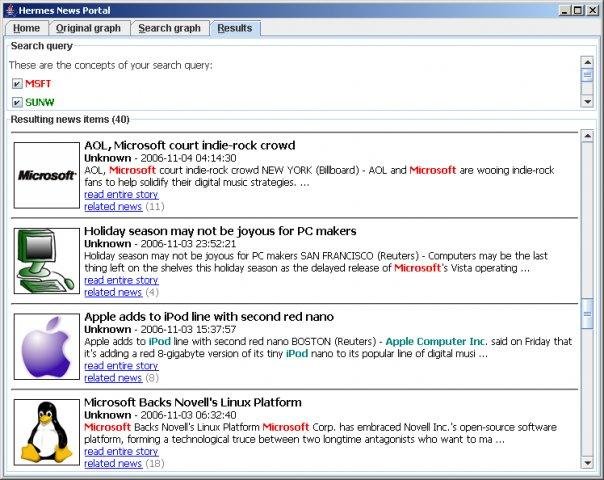This screenshot has height=480, width=604.
Task: Uncheck the SUNW concept checkbox
Action: [17, 102]
